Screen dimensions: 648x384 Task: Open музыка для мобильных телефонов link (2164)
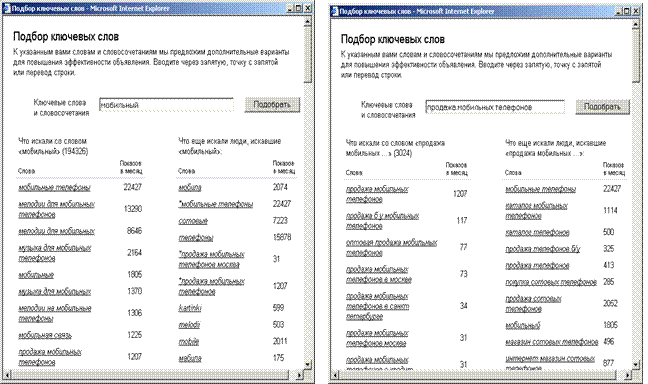click(55, 253)
